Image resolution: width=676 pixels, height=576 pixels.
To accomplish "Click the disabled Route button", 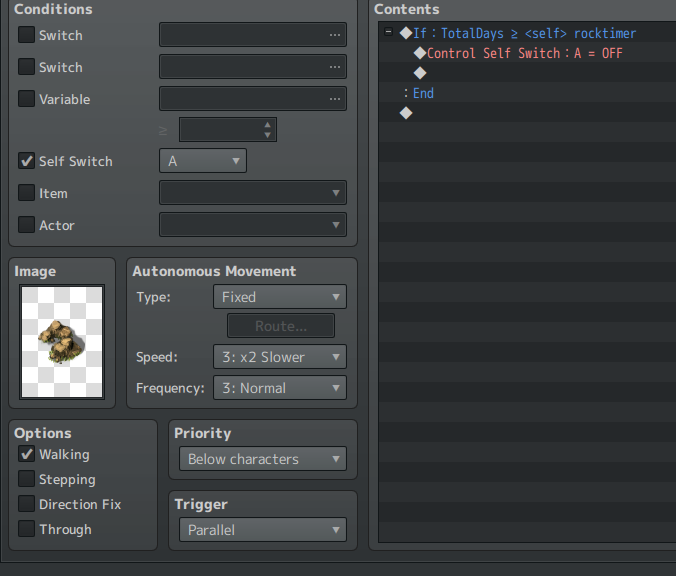I will click(x=281, y=326).
